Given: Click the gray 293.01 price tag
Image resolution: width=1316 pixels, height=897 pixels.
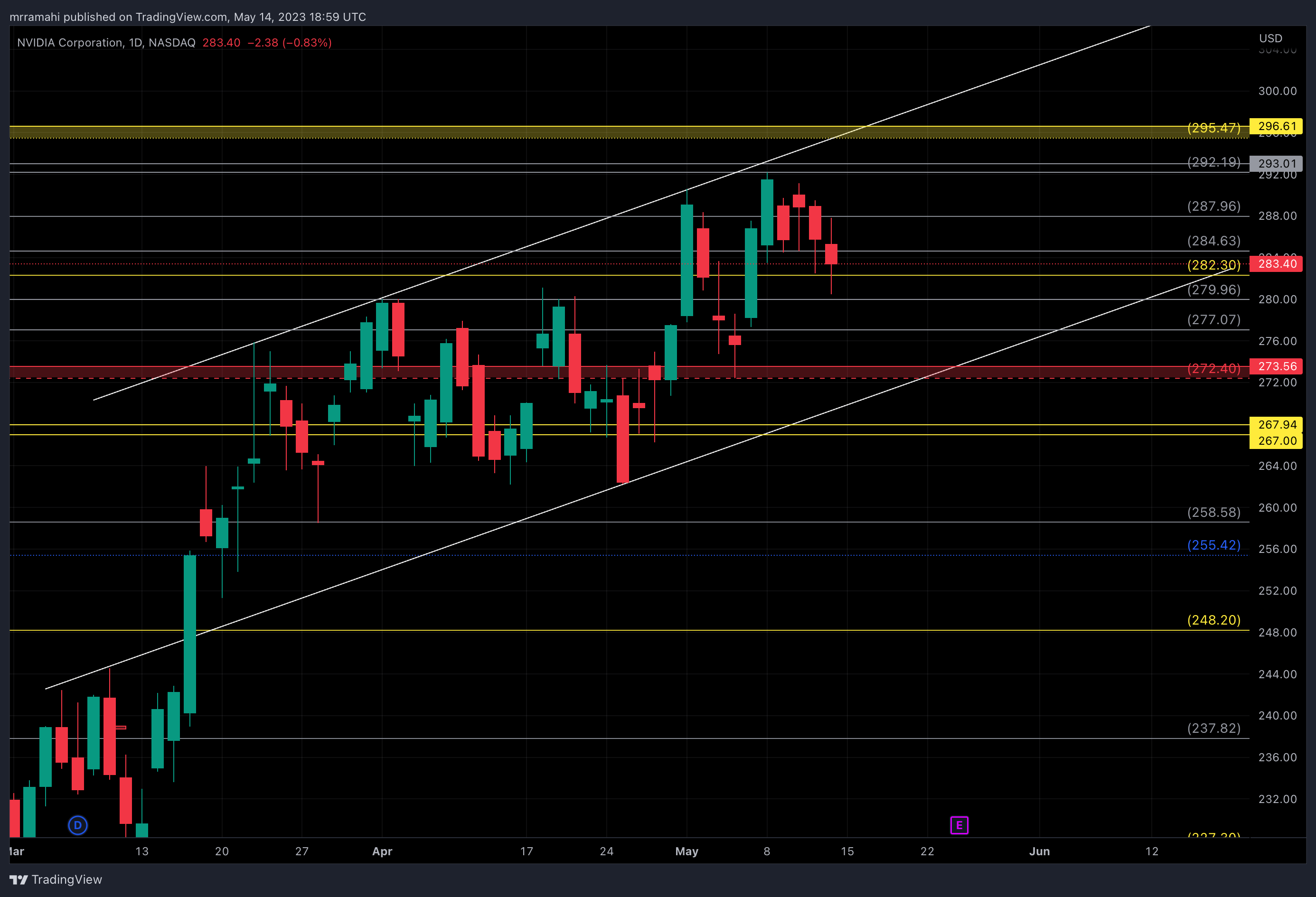Looking at the screenshot, I should click(x=1277, y=164).
